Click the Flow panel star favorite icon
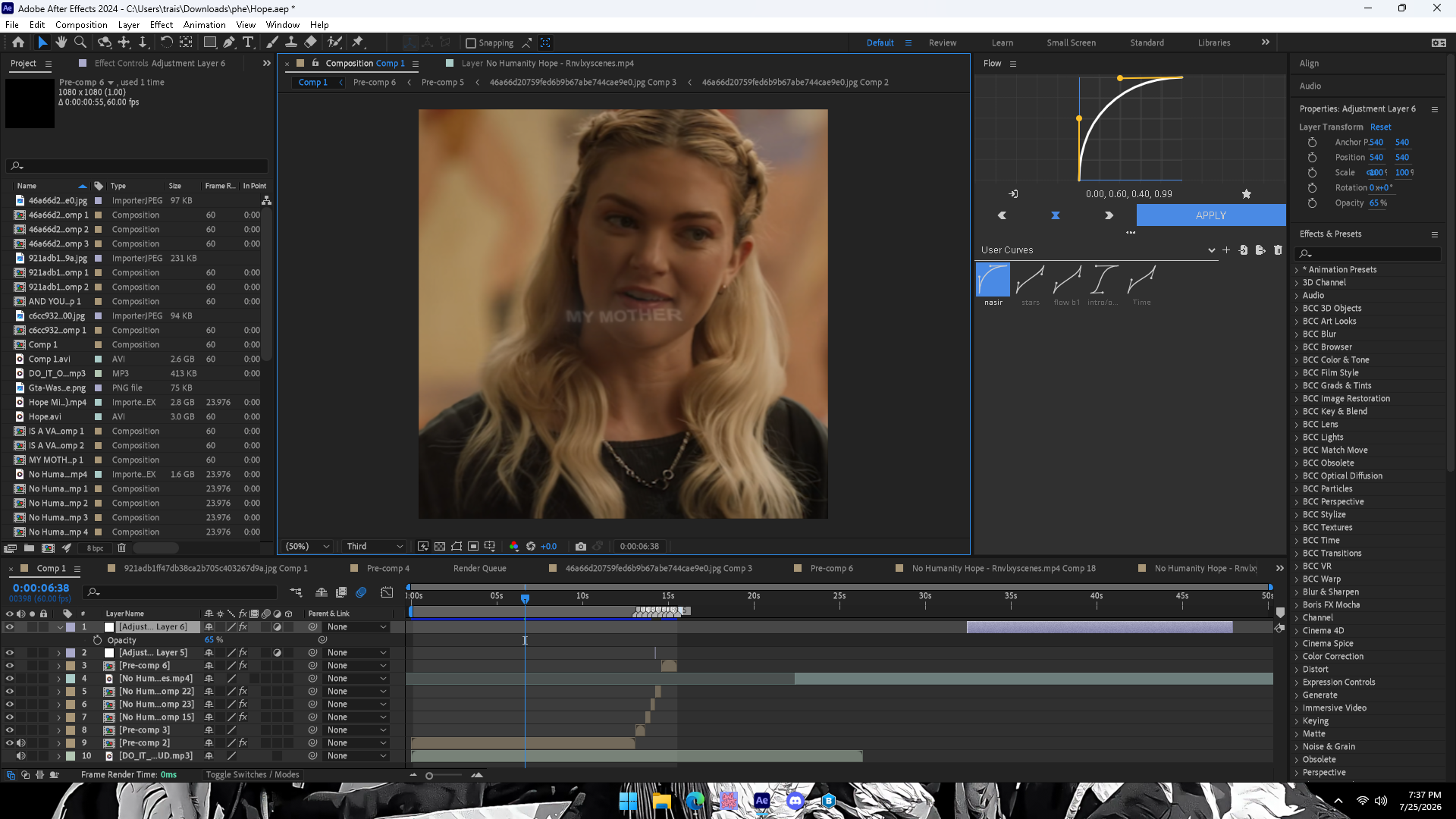This screenshot has width=1456, height=819. (1246, 194)
